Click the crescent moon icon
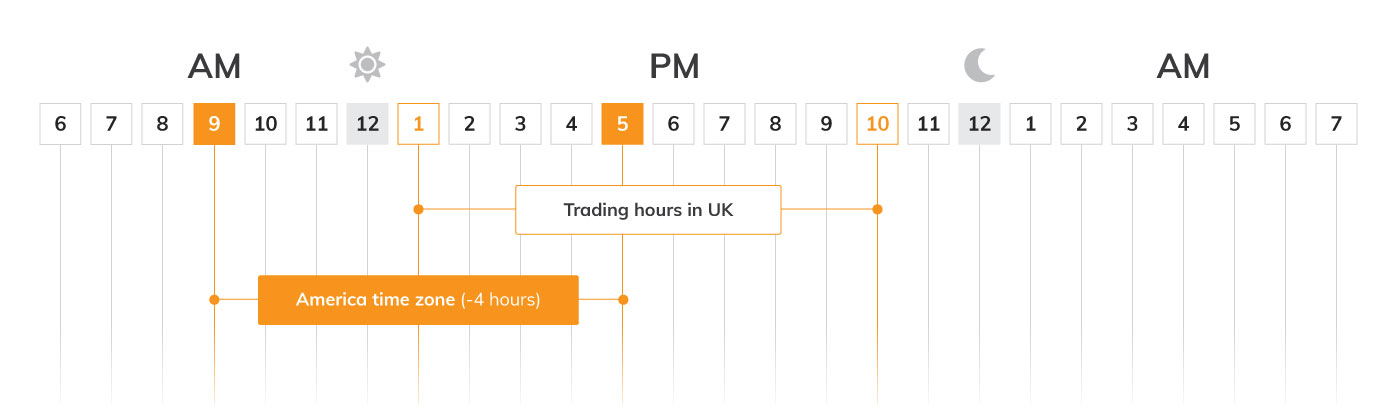 point(980,66)
